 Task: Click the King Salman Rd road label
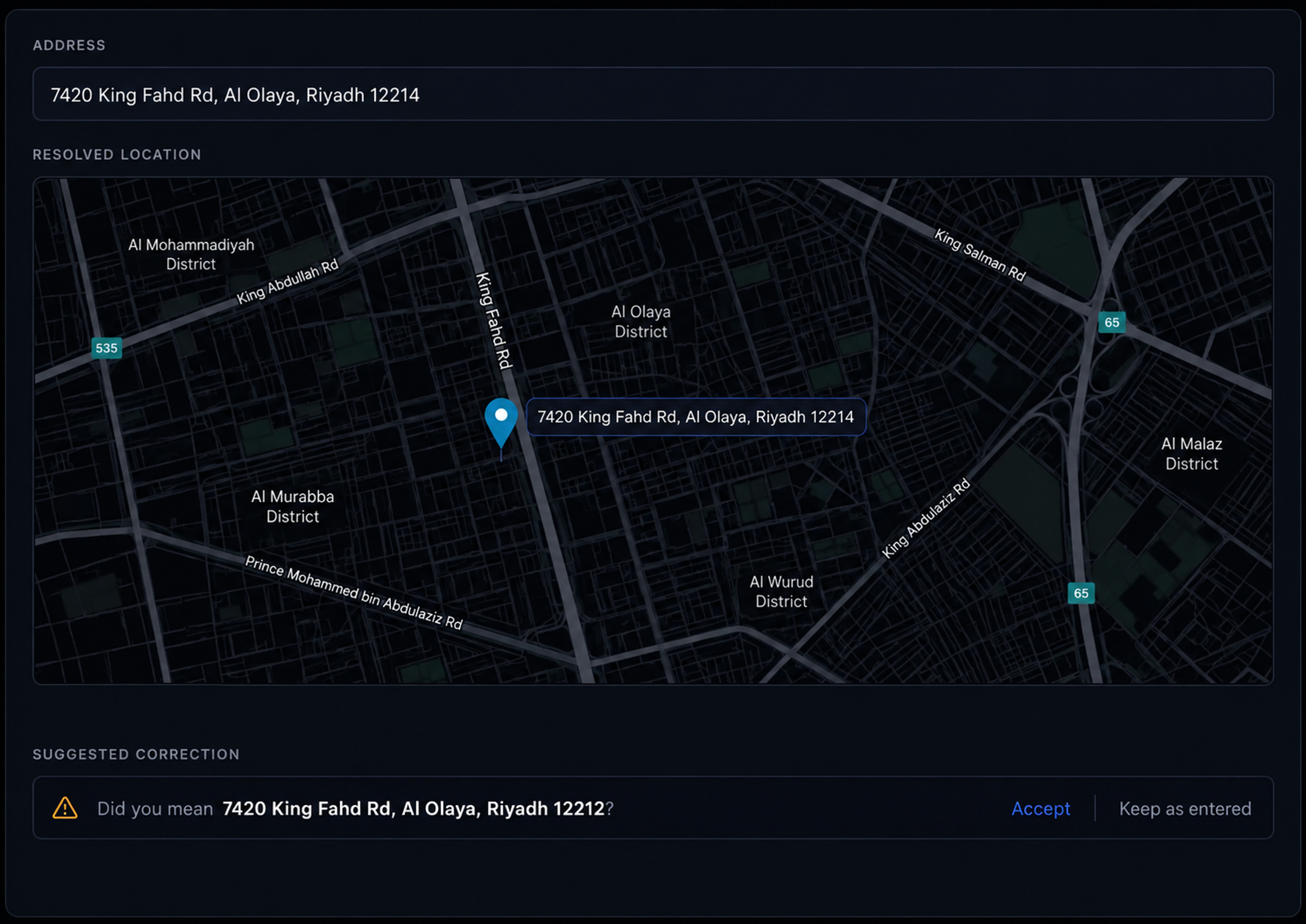pos(980,255)
